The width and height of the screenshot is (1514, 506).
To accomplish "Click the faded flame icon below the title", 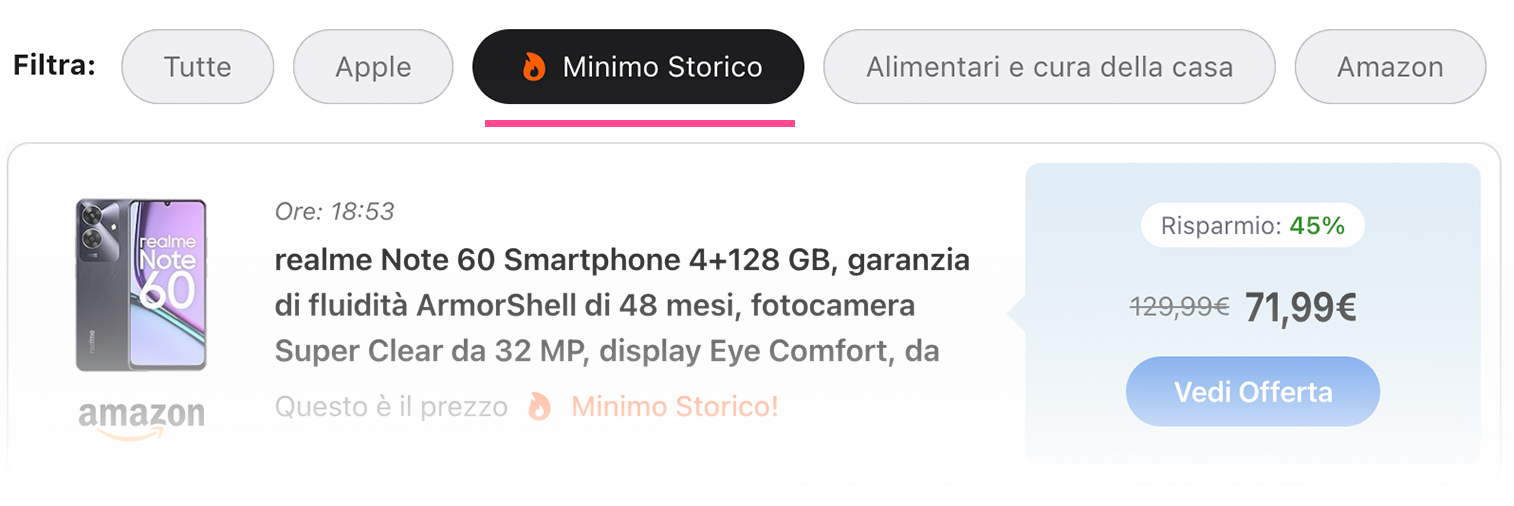I will tap(539, 407).
